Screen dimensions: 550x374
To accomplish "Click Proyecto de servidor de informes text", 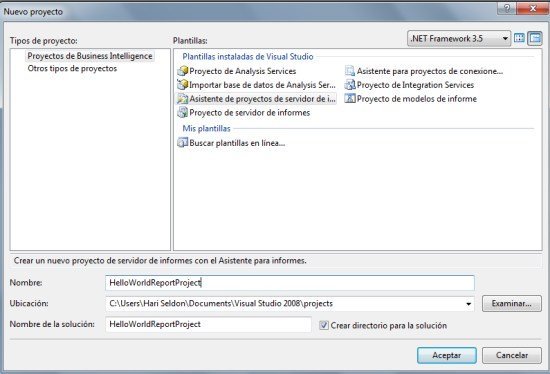I will 250,113.
